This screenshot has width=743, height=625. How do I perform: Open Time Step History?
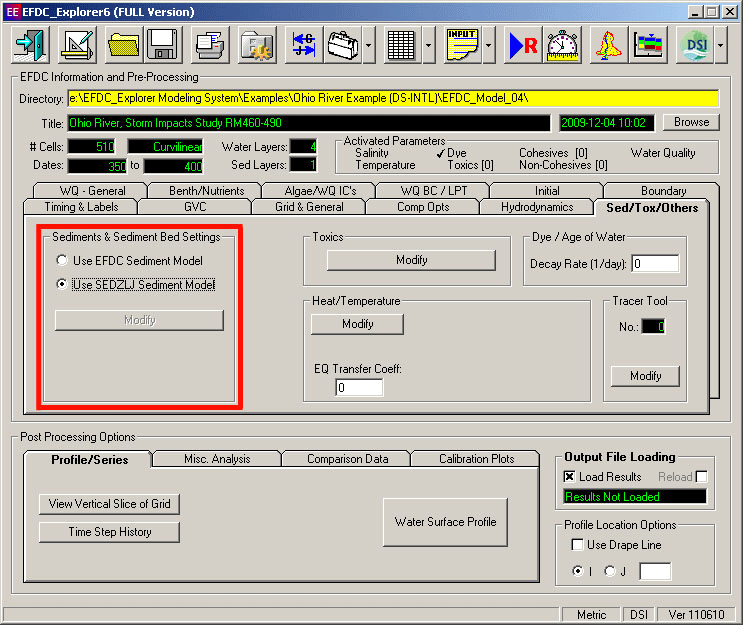[109, 532]
